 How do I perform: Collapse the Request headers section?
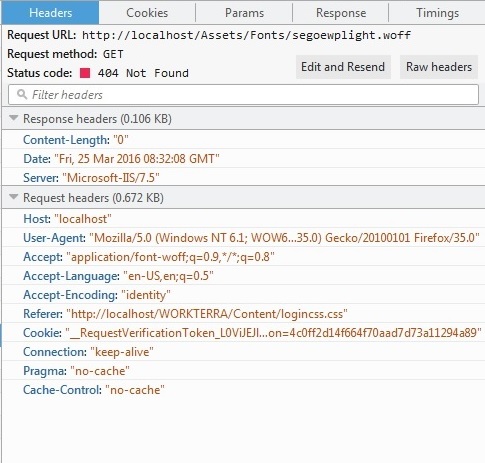click(14, 197)
